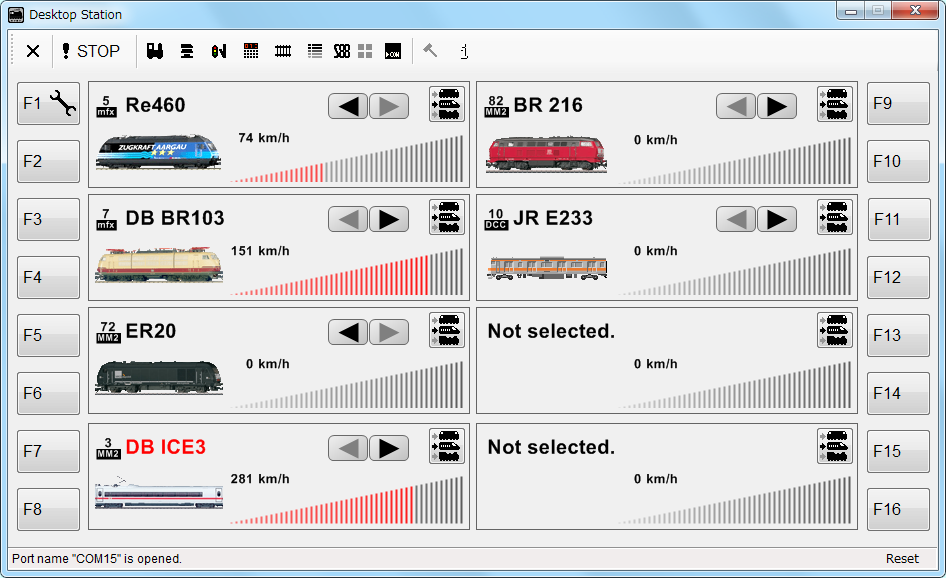Image resolution: width=946 pixels, height=578 pixels.
Task: Click the F16 function button
Action: point(898,509)
